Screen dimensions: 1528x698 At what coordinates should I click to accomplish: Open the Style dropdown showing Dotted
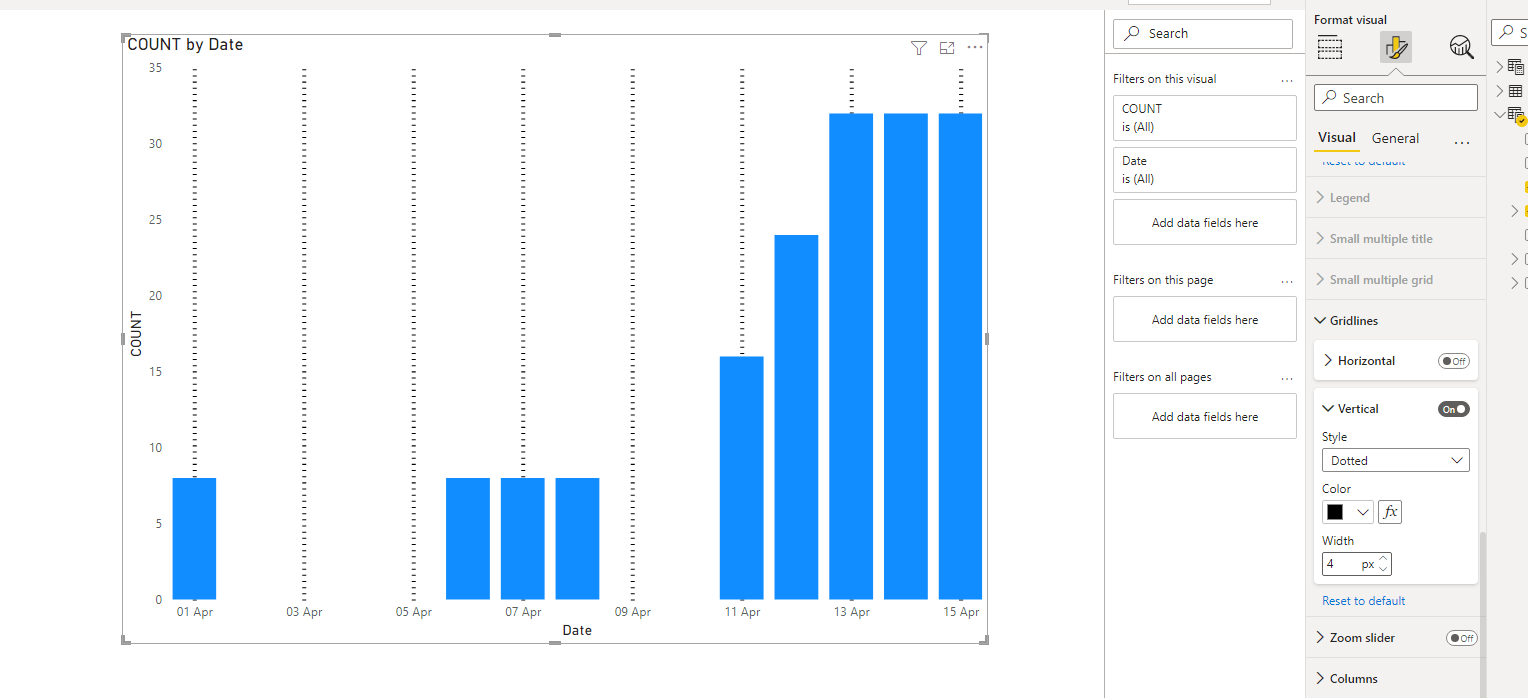tap(1396, 460)
